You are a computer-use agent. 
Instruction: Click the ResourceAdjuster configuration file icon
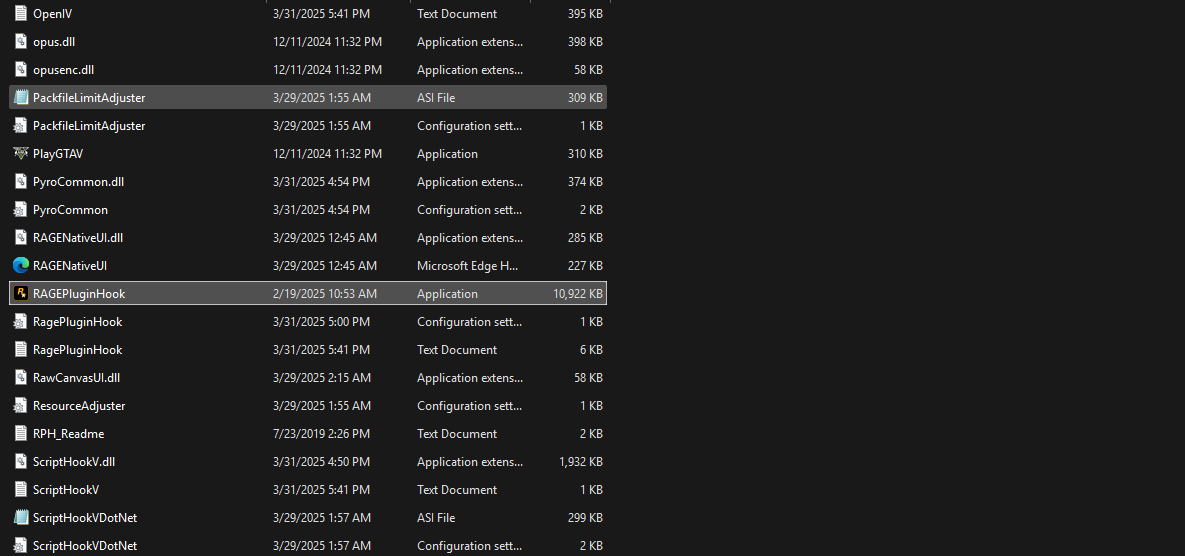[x=21, y=406]
